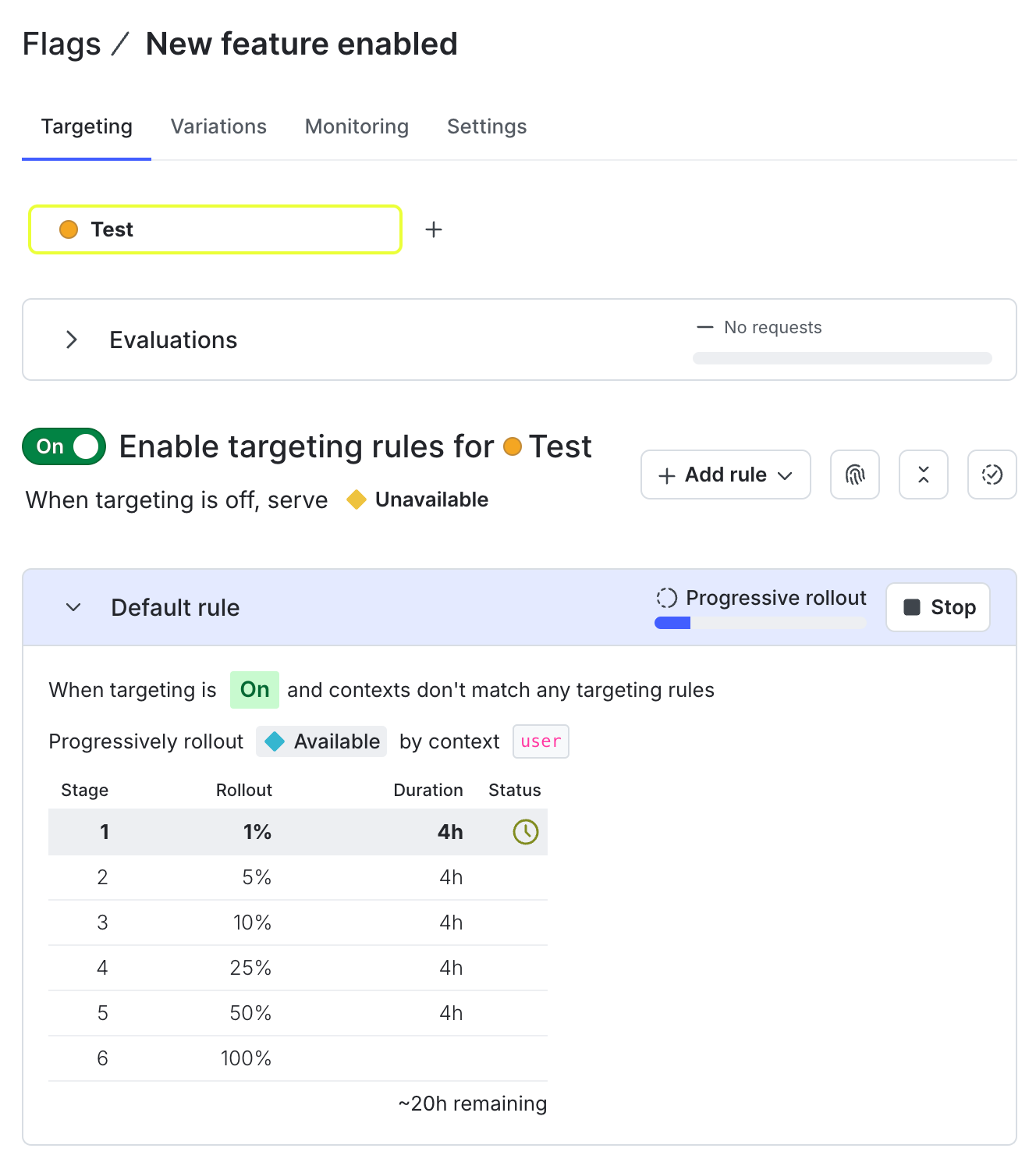Click the user context badge
This screenshot has height=1166, width=1036.
pyautogui.click(x=541, y=741)
